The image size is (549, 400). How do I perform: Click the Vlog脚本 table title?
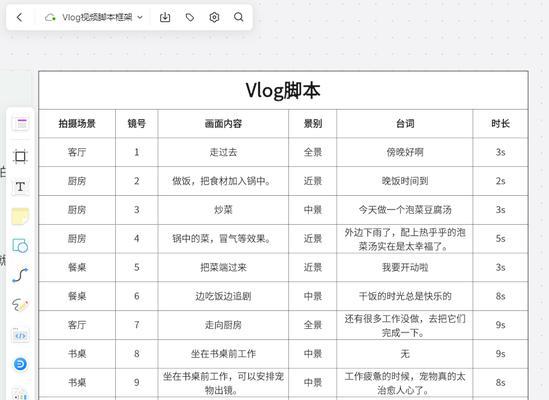click(x=283, y=90)
